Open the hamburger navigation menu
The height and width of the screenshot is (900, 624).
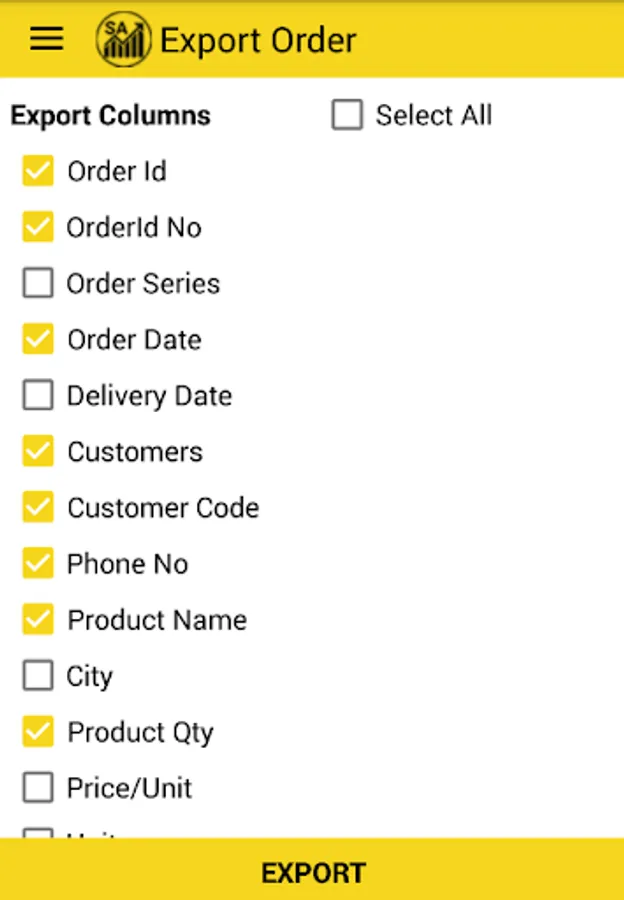[x=46, y=39]
